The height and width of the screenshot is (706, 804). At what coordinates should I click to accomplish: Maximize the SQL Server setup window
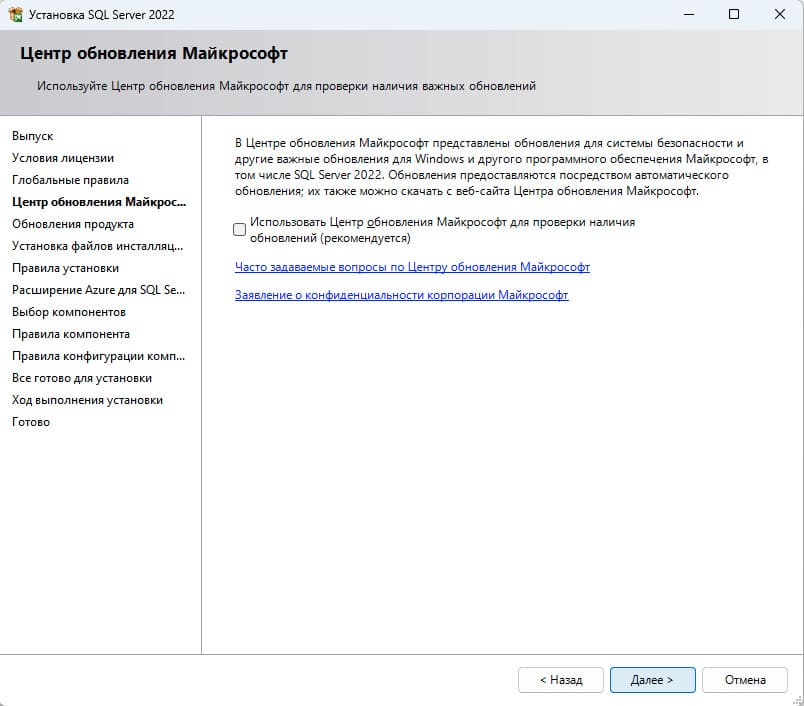(x=734, y=14)
